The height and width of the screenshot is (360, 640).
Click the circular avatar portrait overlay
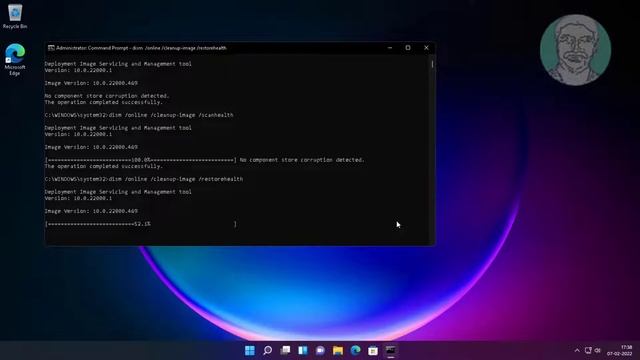pos(576,50)
